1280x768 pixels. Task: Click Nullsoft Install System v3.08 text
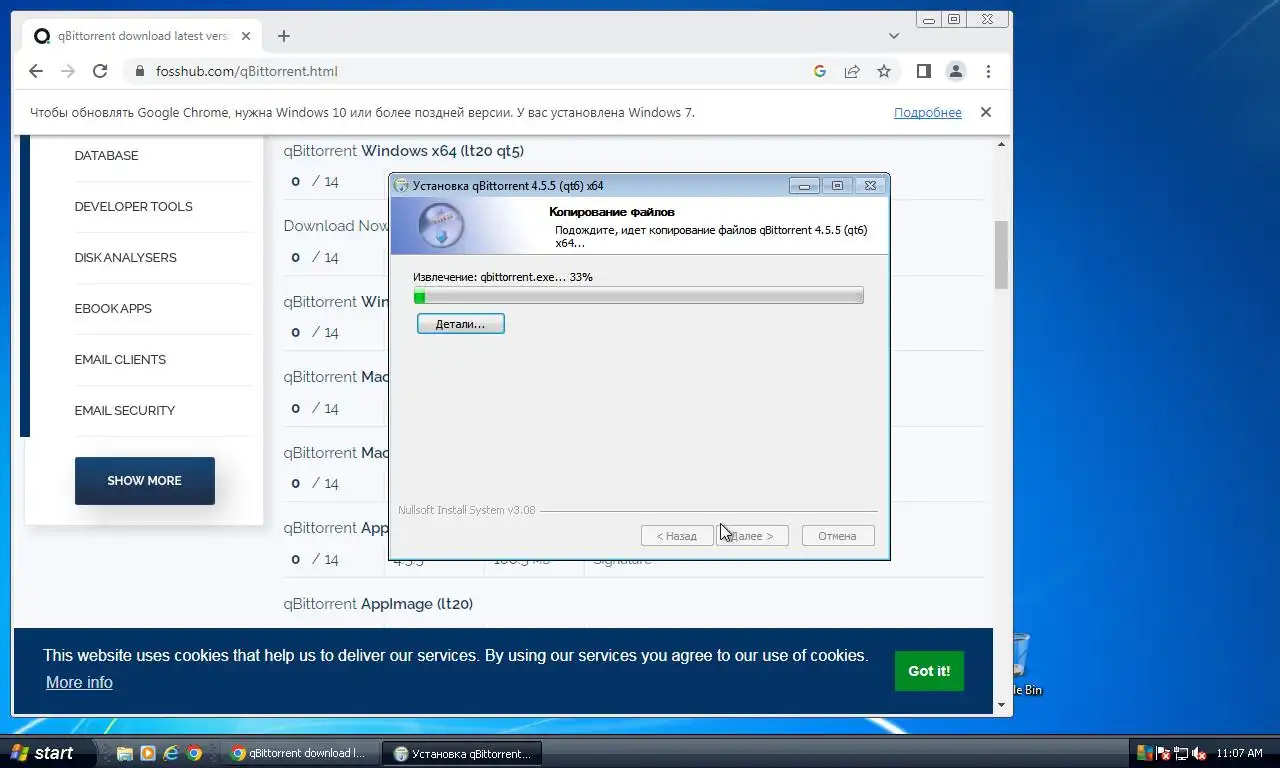467,510
